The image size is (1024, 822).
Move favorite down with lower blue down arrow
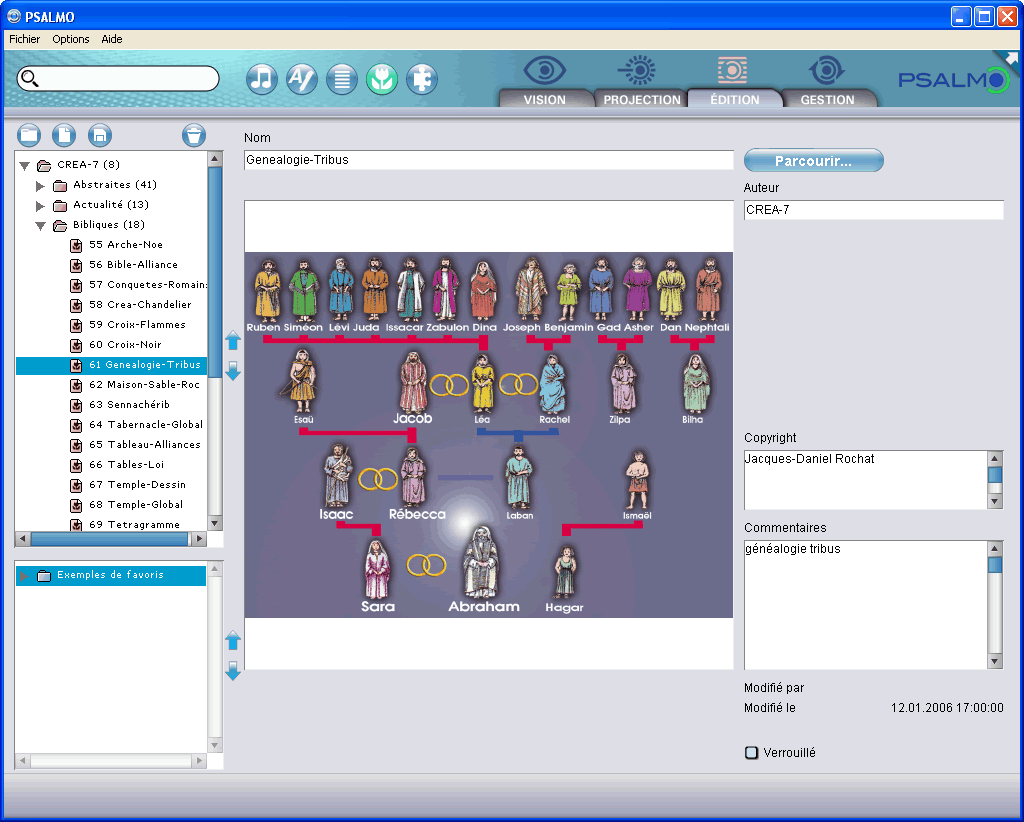(233, 671)
